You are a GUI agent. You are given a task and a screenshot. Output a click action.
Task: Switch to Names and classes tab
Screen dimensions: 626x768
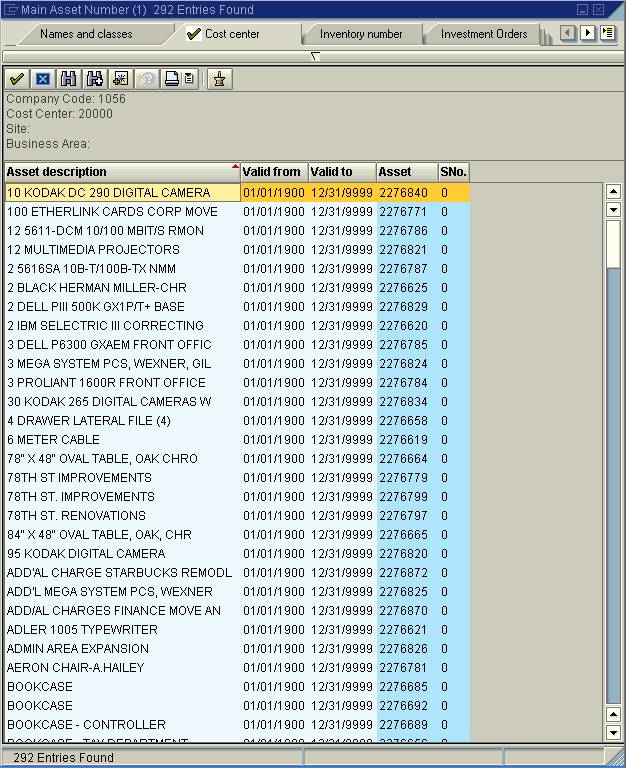[x=86, y=34]
